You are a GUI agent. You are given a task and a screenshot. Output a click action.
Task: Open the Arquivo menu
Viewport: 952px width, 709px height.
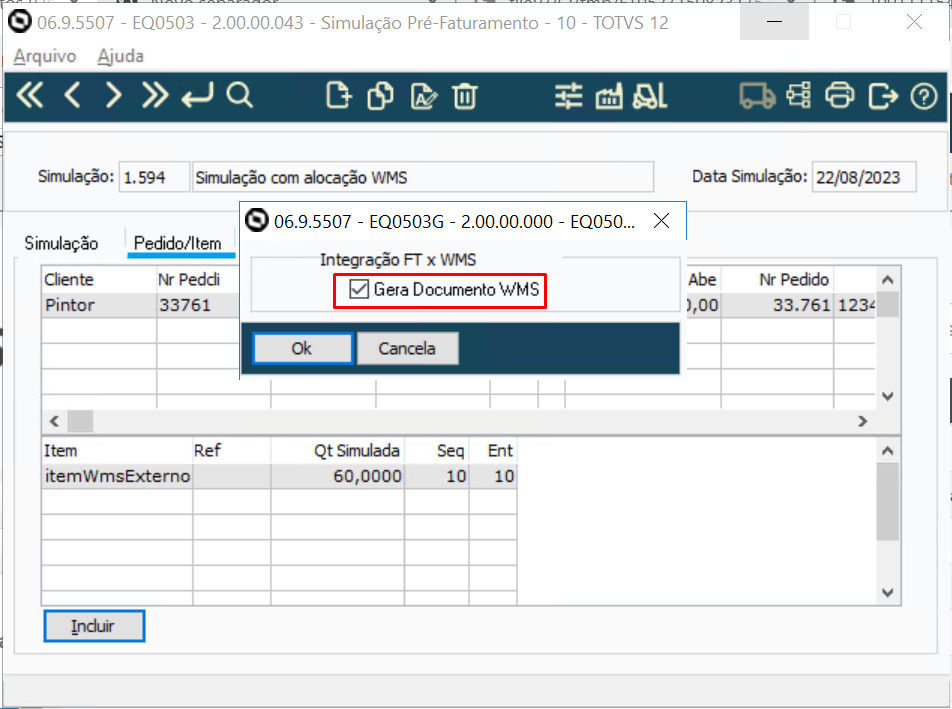click(x=45, y=56)
